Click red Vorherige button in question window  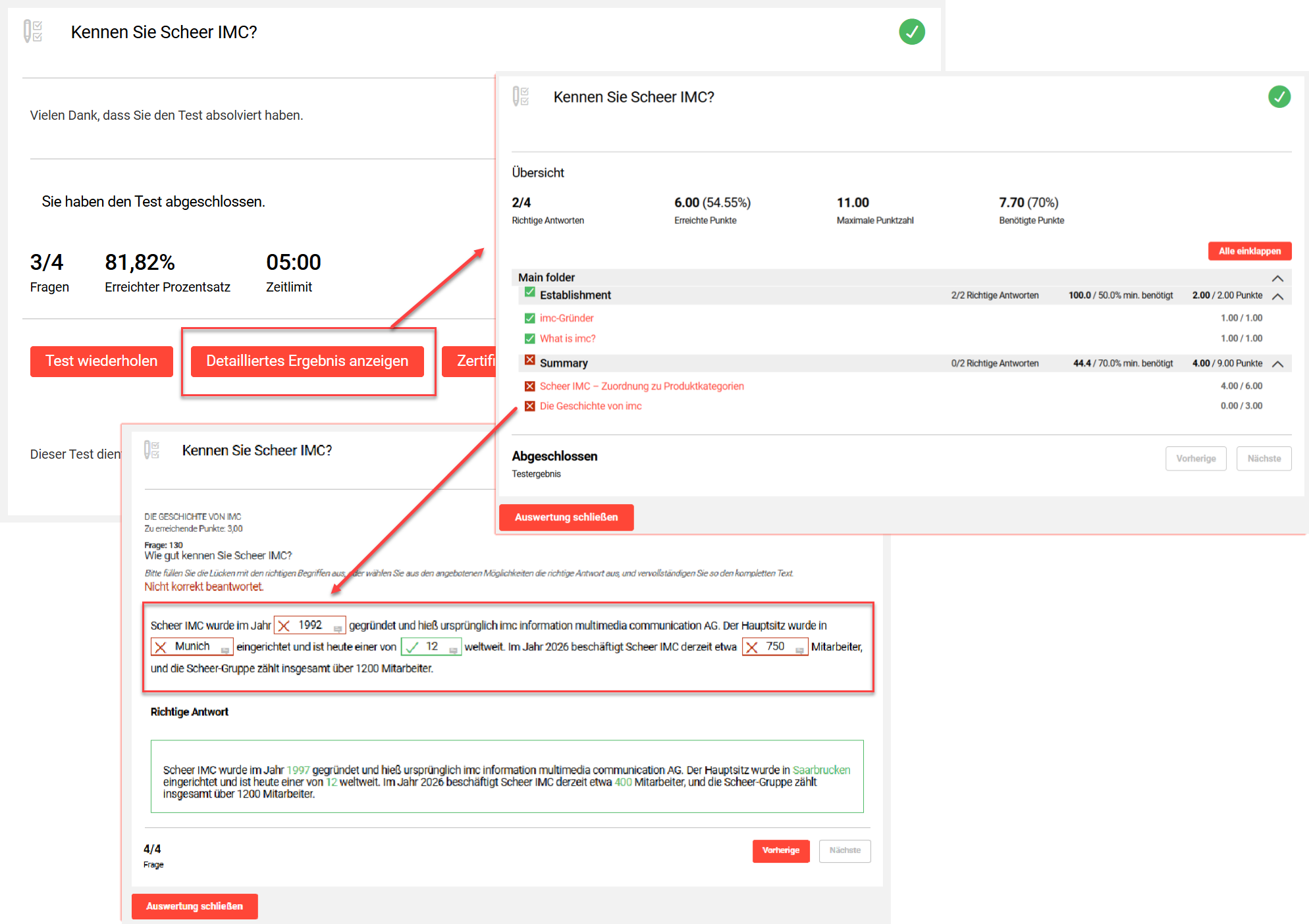pos(781,850)
